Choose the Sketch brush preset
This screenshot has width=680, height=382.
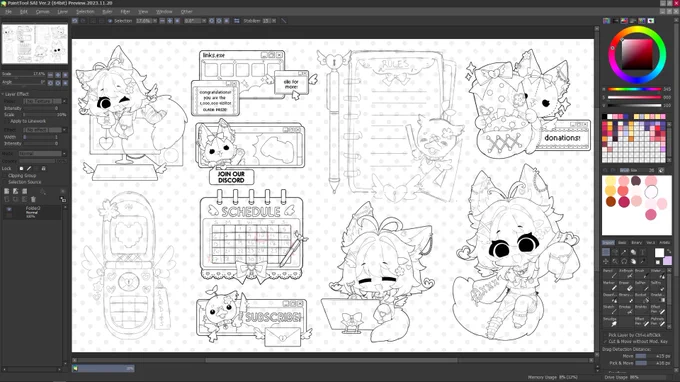pyautogui.click(x=610, y=310)
